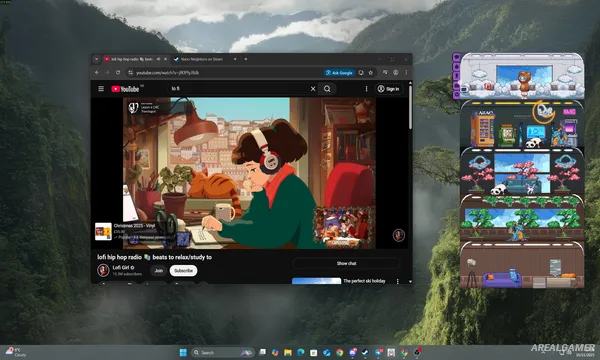Join the Lofi Girl channel
Screen dimensions: 600x360
158,270
